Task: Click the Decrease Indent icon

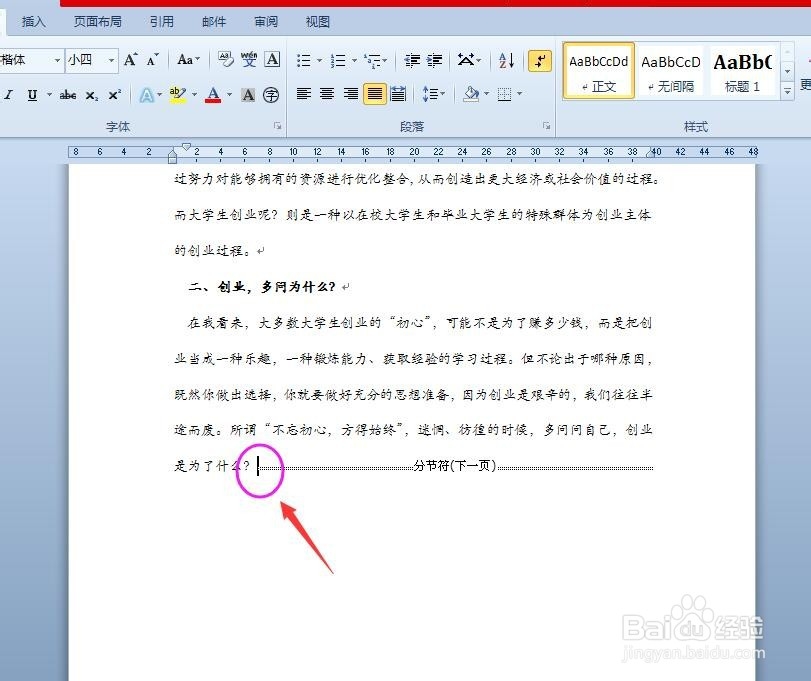Action: click(412, 61)
